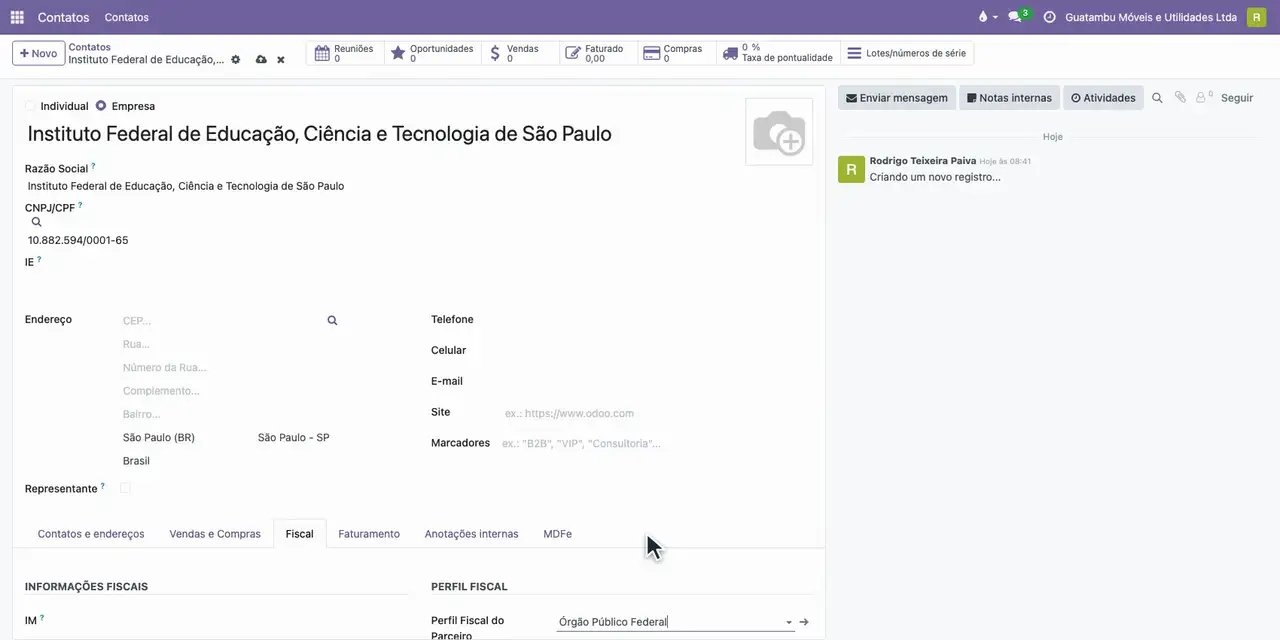Image resolution: width=1280 pixels, height=640 pixels.
Task: Click the Razão Social text field
Action: [216, 186]
